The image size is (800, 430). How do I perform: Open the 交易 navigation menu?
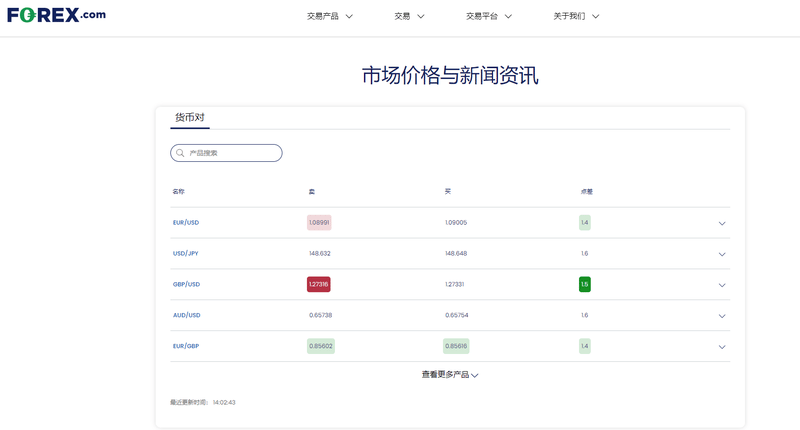point(409,16)
